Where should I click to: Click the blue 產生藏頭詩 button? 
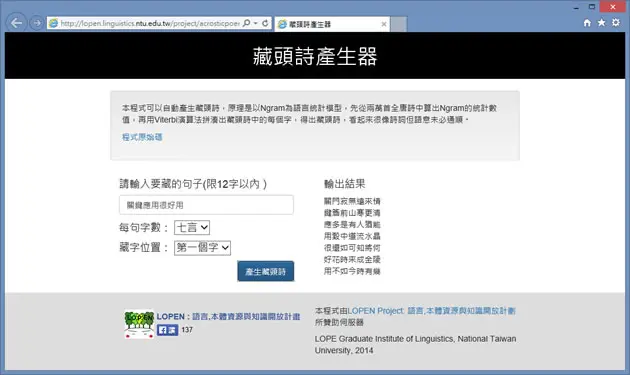tap(266, 271)
